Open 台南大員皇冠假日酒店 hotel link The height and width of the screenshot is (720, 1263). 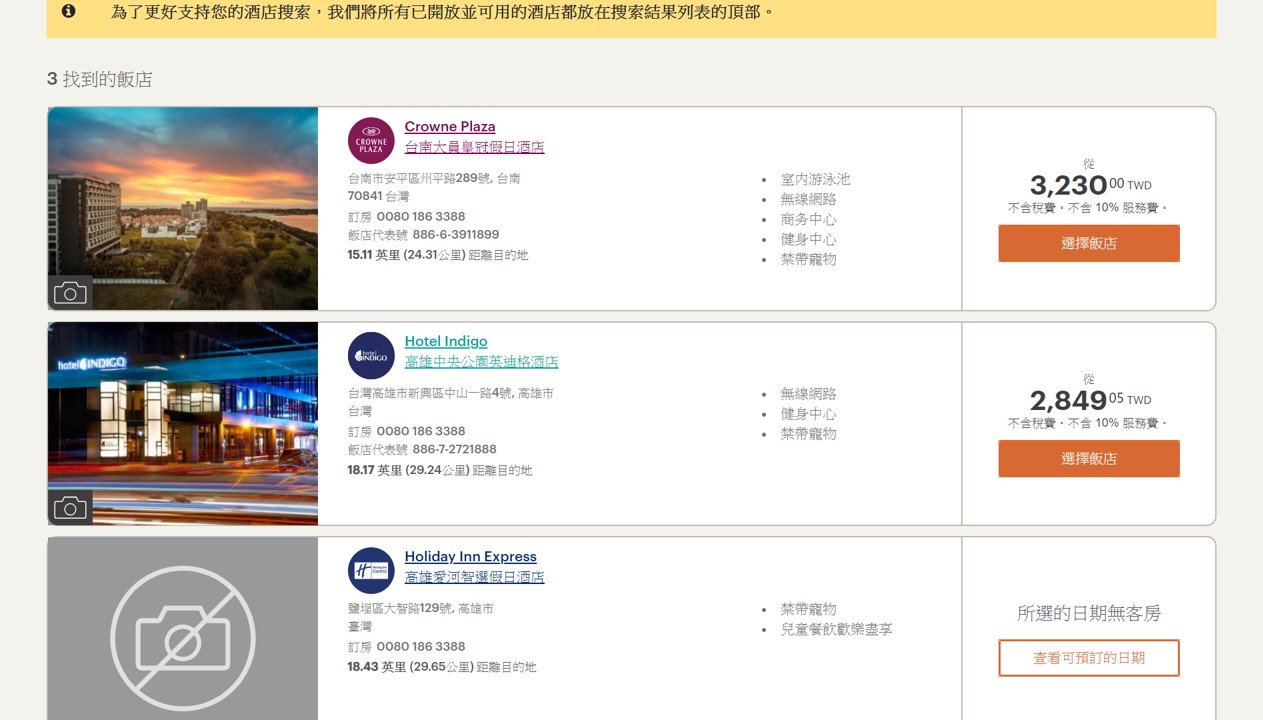coord(474,147)
